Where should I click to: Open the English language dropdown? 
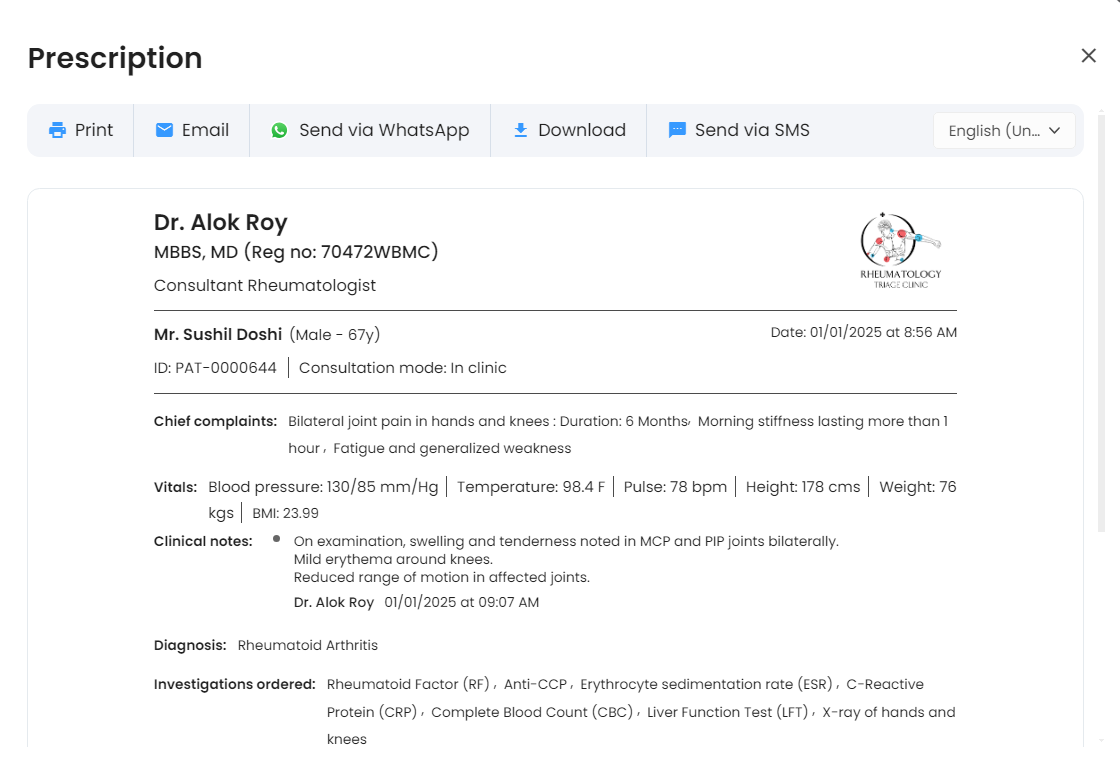(993, 131)
